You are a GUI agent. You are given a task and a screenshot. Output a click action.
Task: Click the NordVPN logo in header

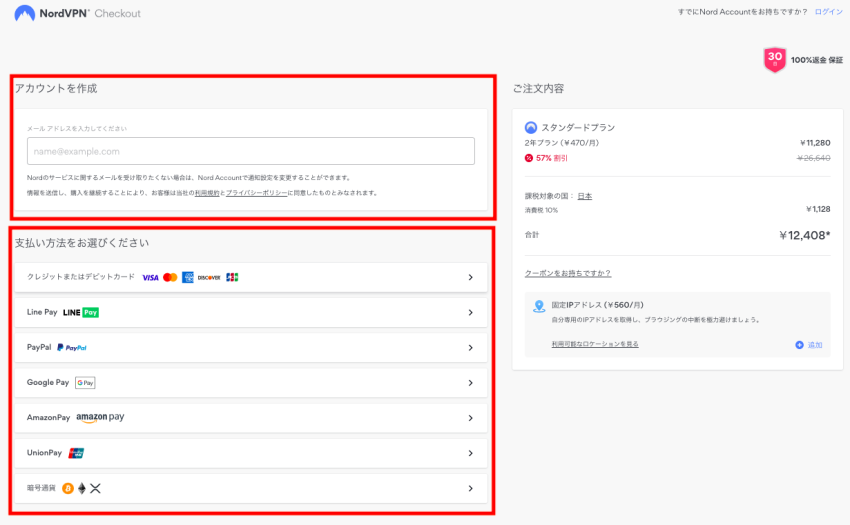pyautogui.click(x=51, y=13)
